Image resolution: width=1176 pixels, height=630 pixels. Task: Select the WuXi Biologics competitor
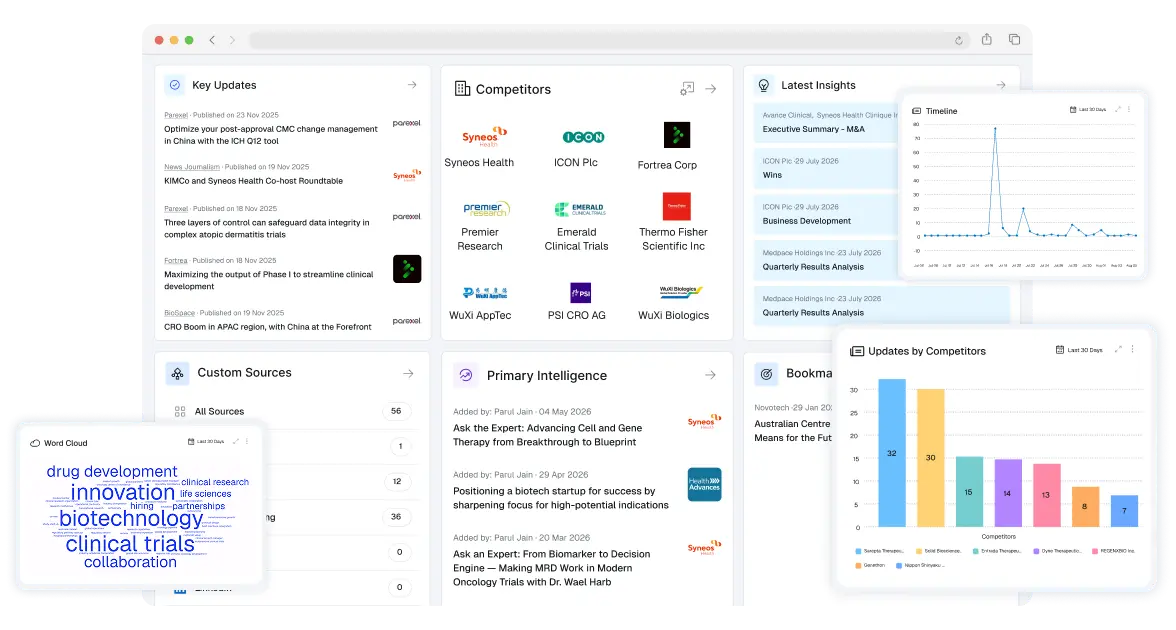674,303
